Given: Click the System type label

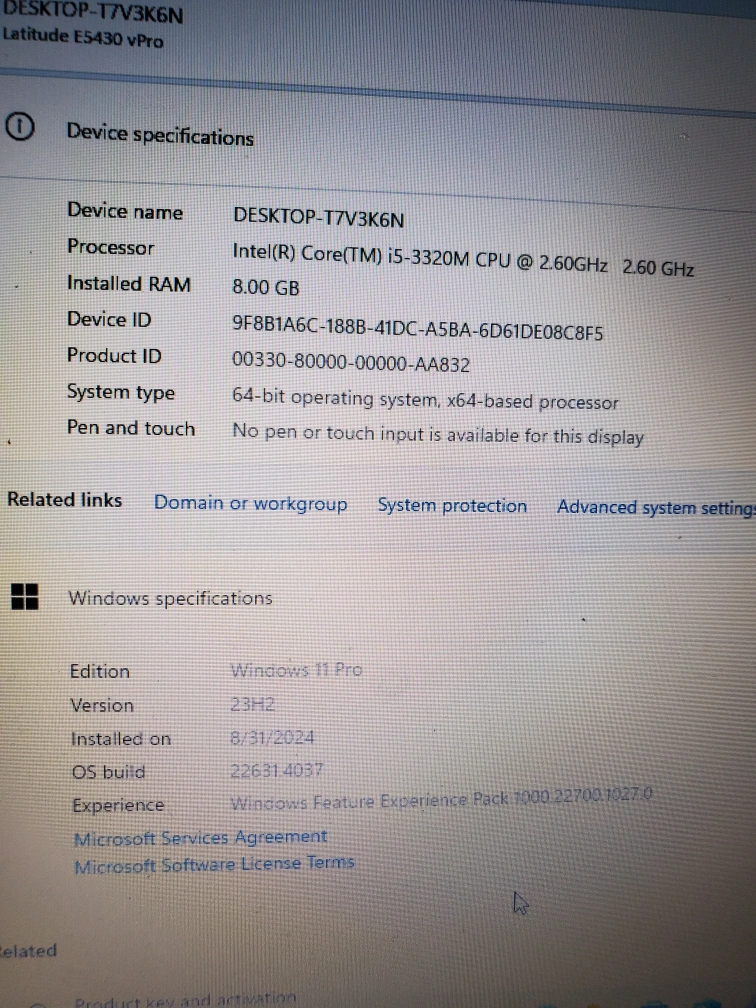Looking at the screenshot, I should point(121,393).
